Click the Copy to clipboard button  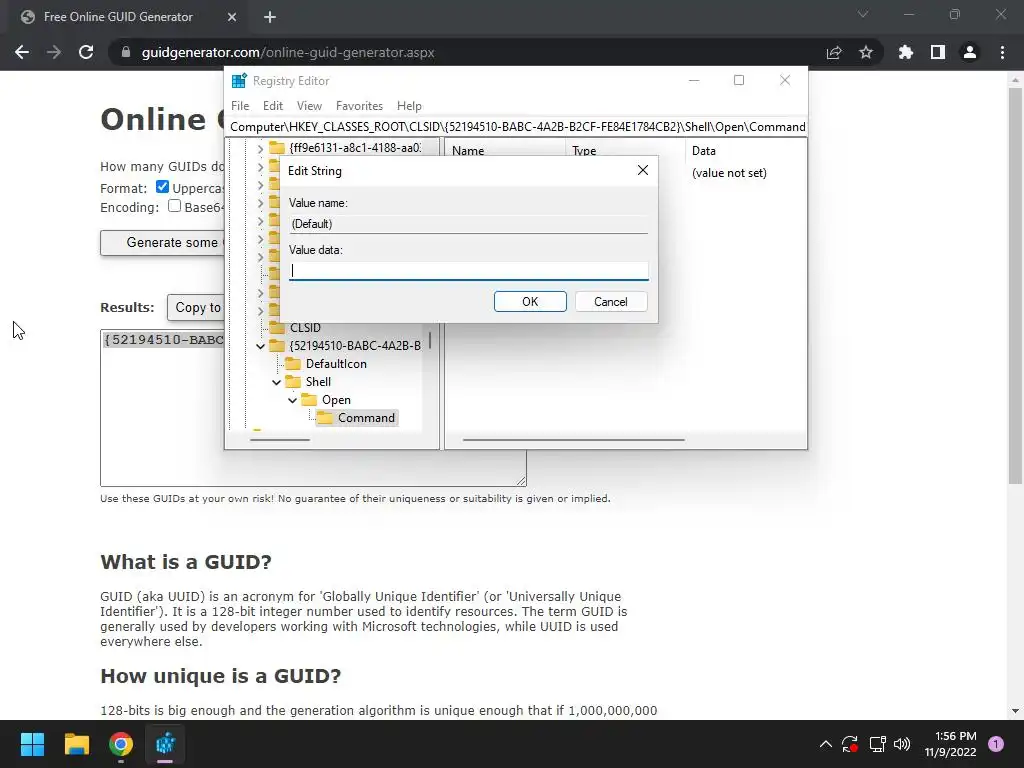coord(195,308)
